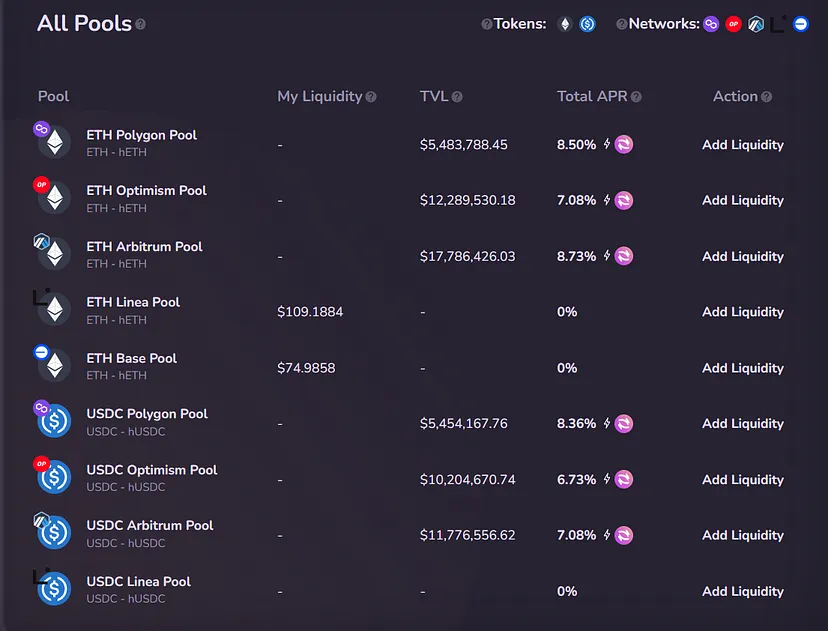Select Polygon network filter icon
Image resolution: width=828 pixels, height=631 pixels.
711,24
